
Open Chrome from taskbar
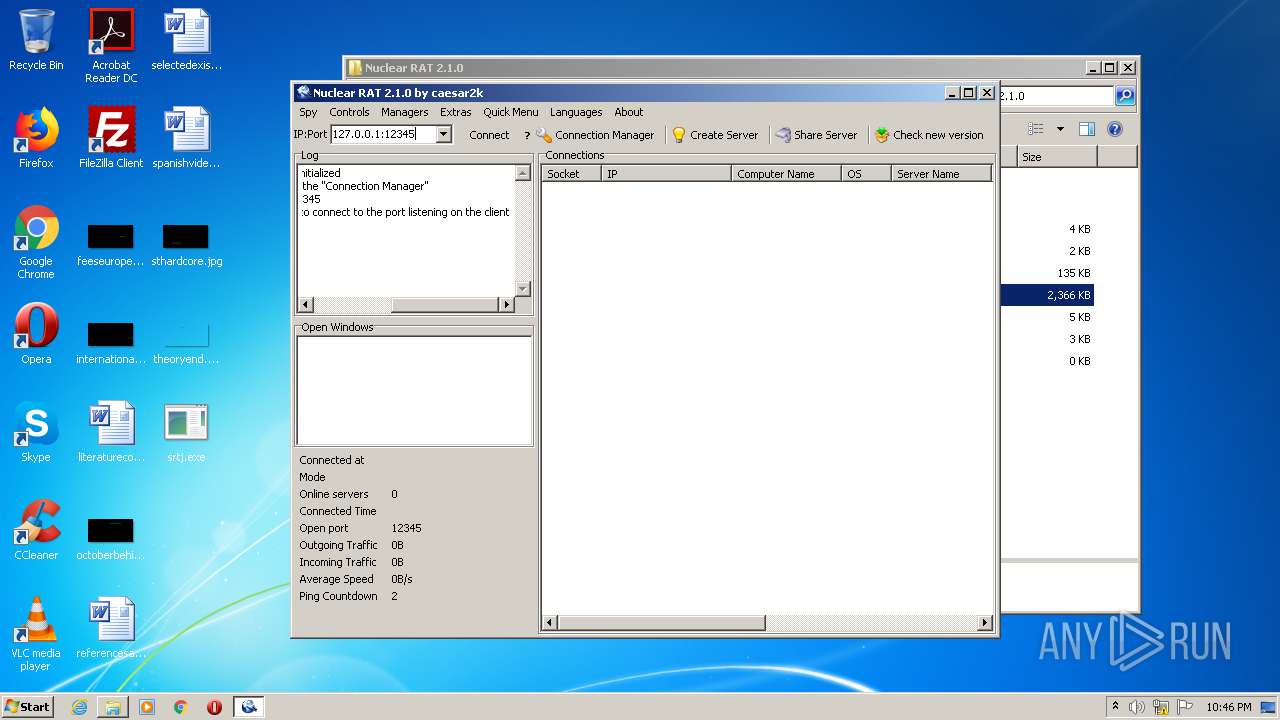coord(180,707)
